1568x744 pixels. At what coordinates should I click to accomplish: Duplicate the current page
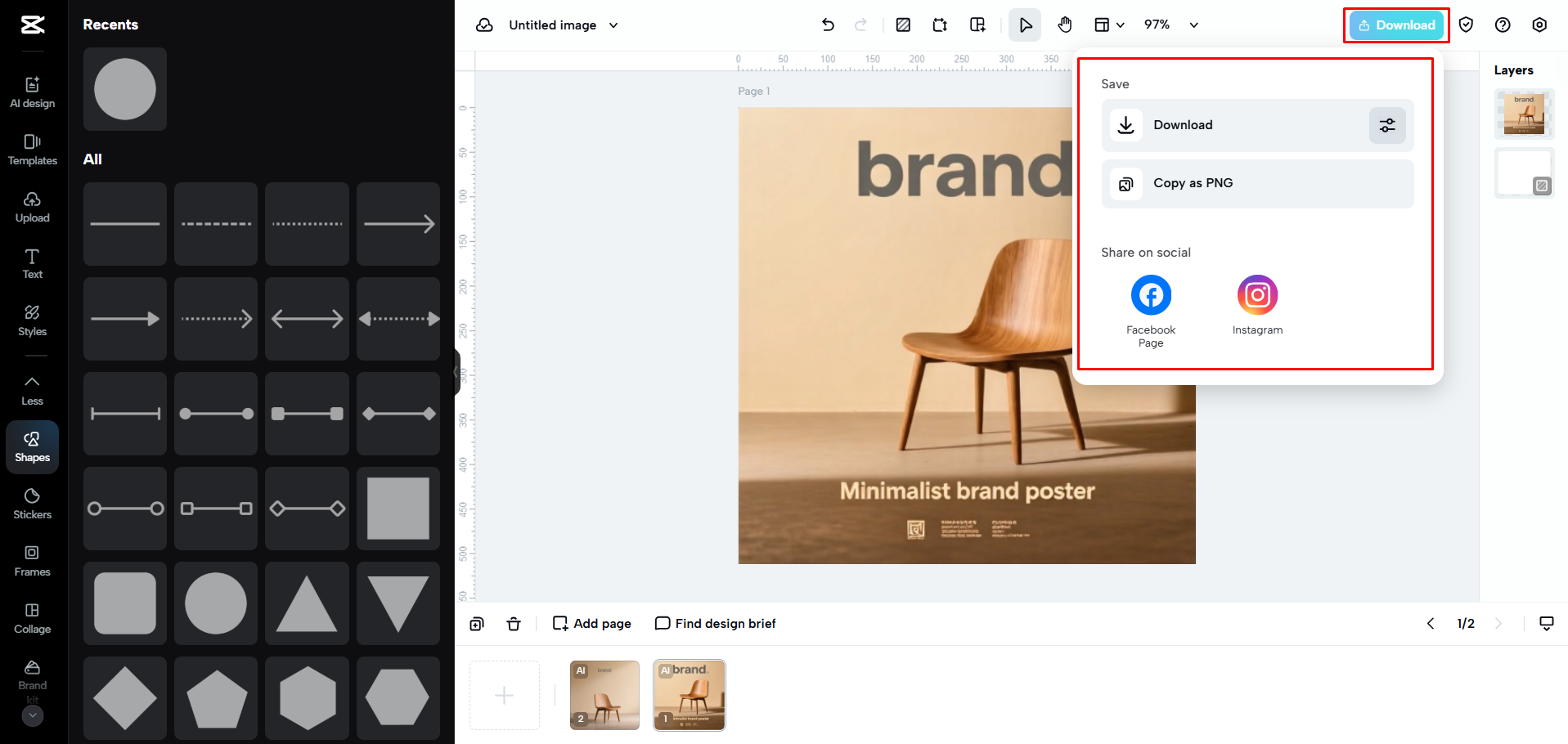477,624
